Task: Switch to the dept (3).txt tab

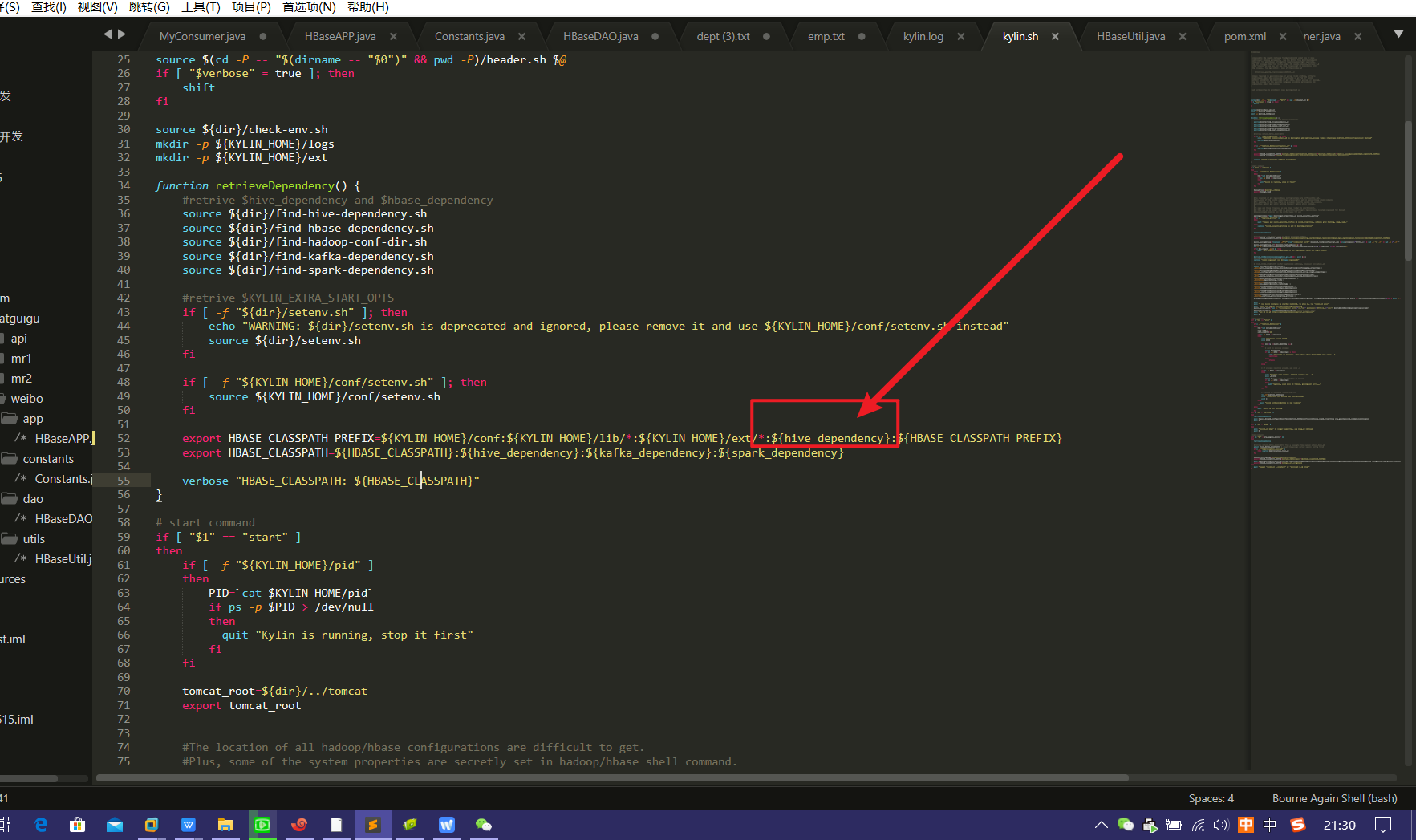Action: point(723,36)
